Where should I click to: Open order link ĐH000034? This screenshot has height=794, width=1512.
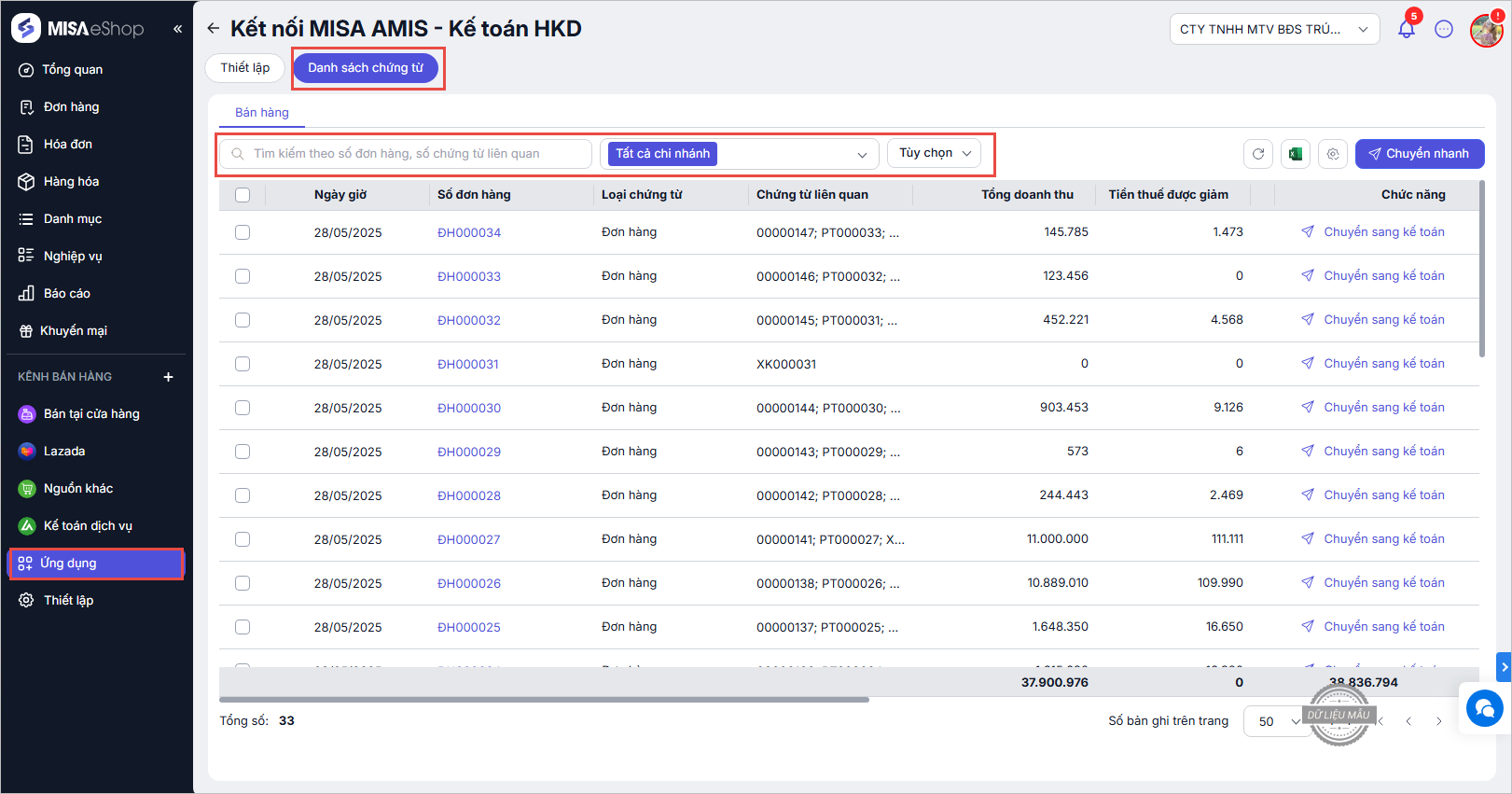469,232
